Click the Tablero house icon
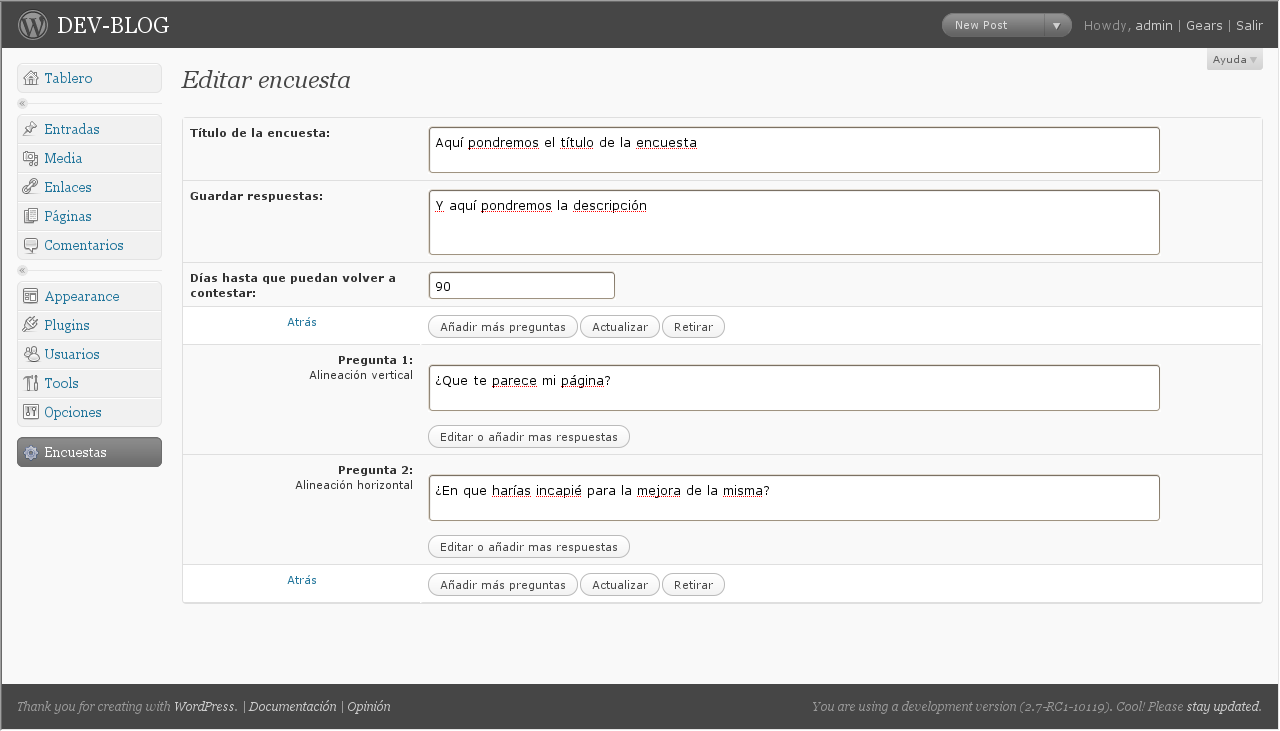This screenshot has height=731, width=1280. coord(31,78)
